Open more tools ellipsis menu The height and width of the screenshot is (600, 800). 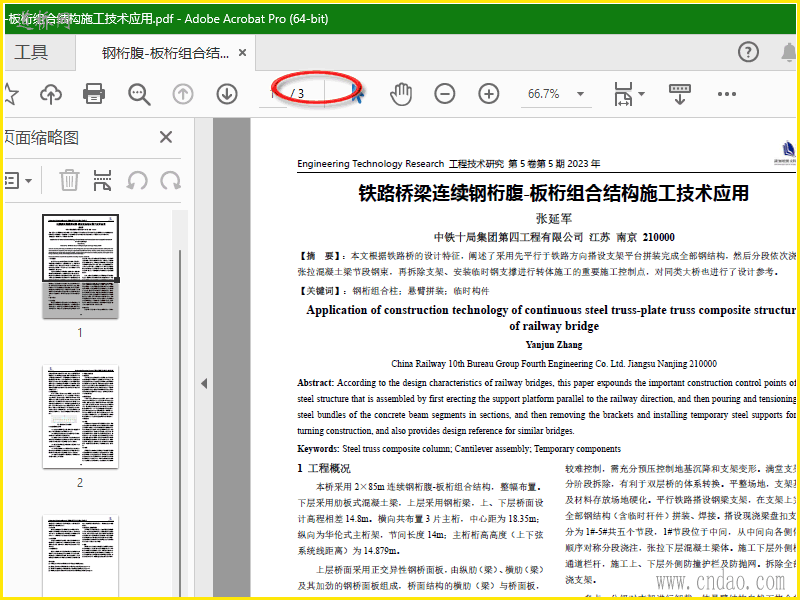727,94
